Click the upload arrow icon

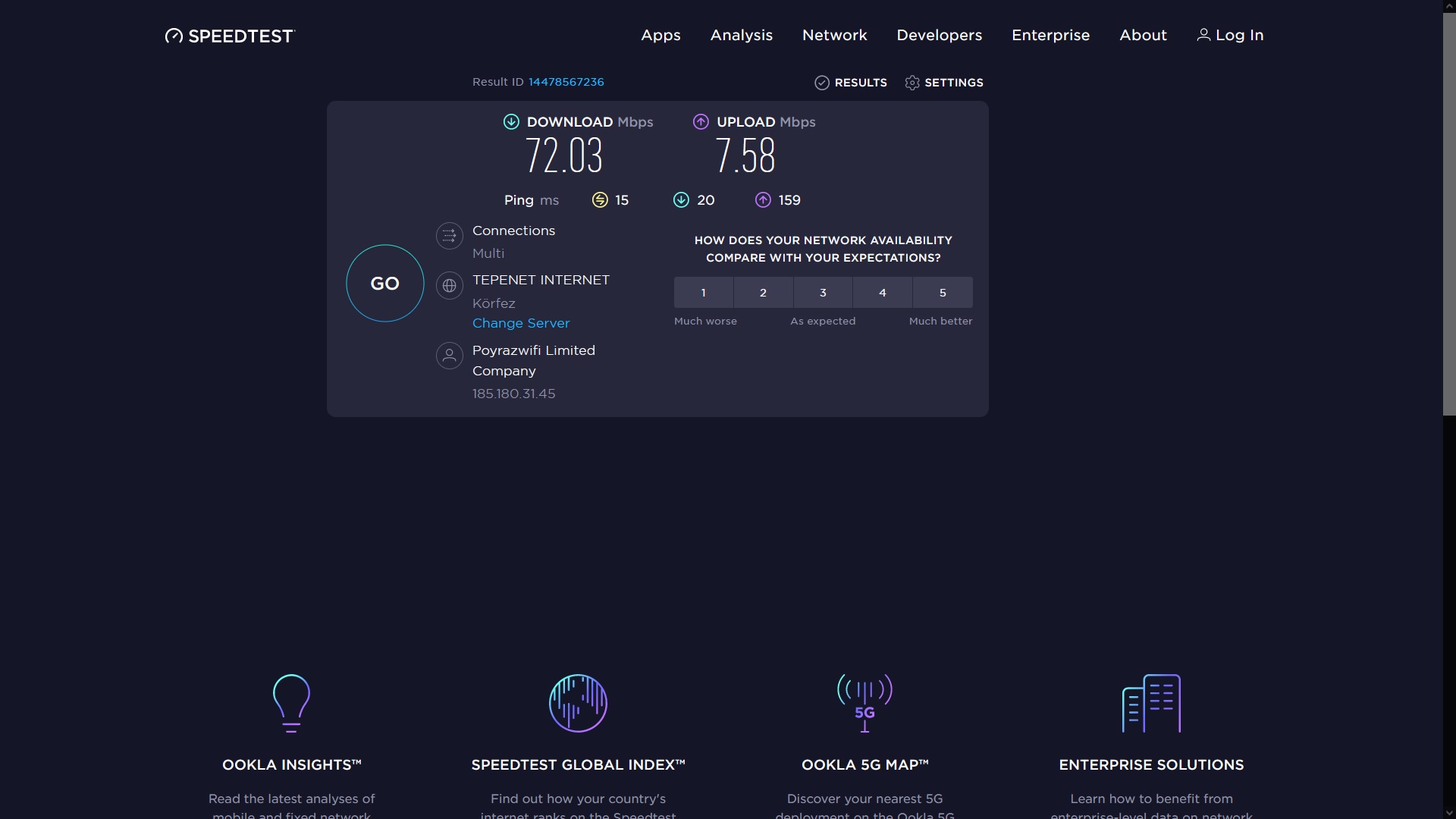tap(701, 122)
